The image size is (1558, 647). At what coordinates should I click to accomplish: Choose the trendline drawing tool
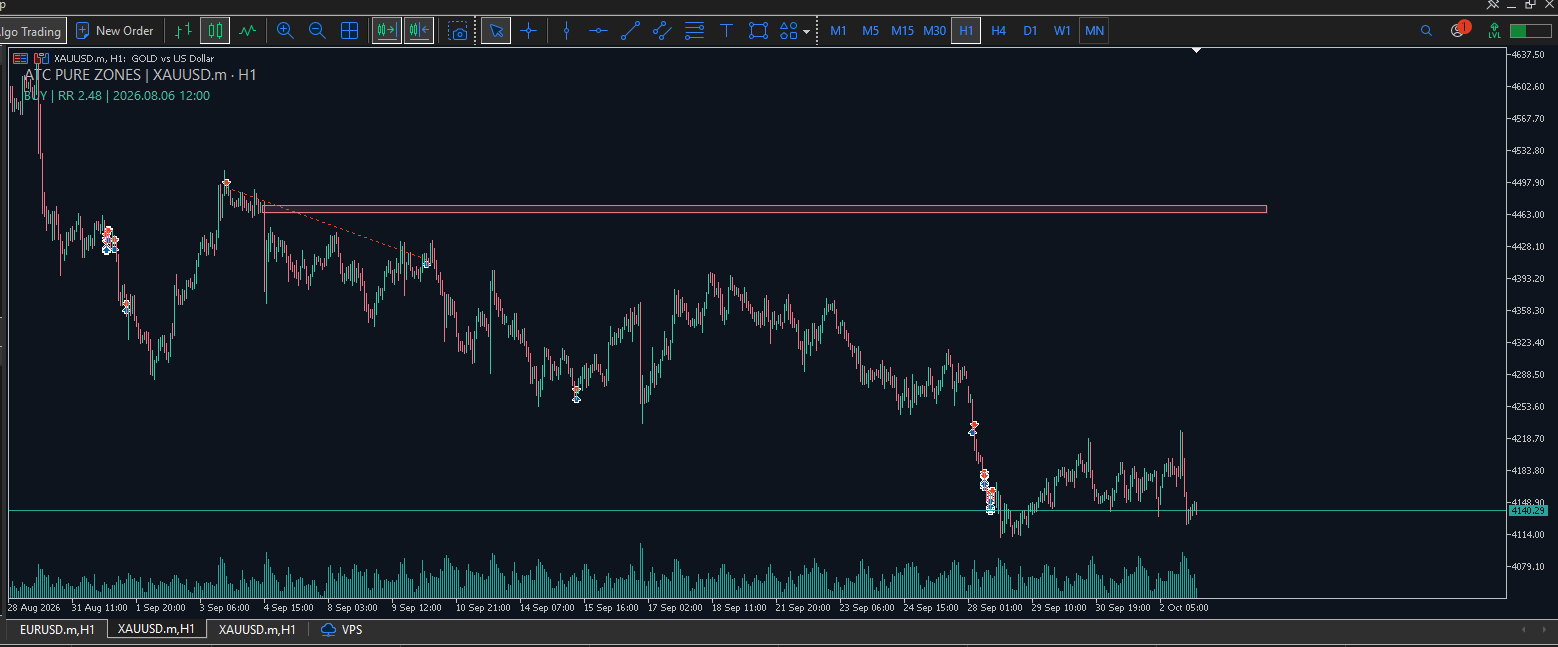pos(630,31)
